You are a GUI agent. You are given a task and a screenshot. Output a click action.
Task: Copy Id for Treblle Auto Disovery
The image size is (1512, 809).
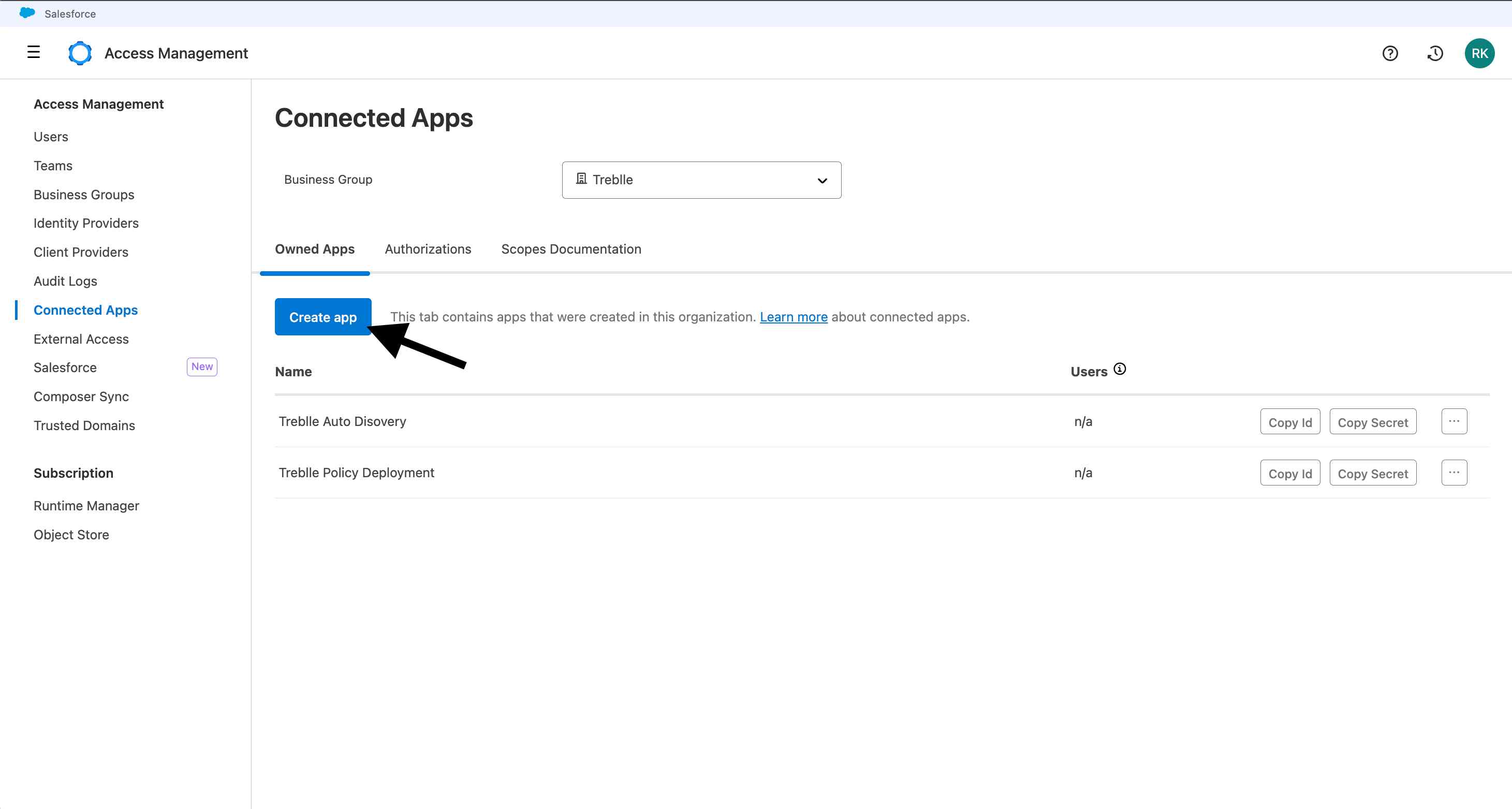(x=1289, y=422)
